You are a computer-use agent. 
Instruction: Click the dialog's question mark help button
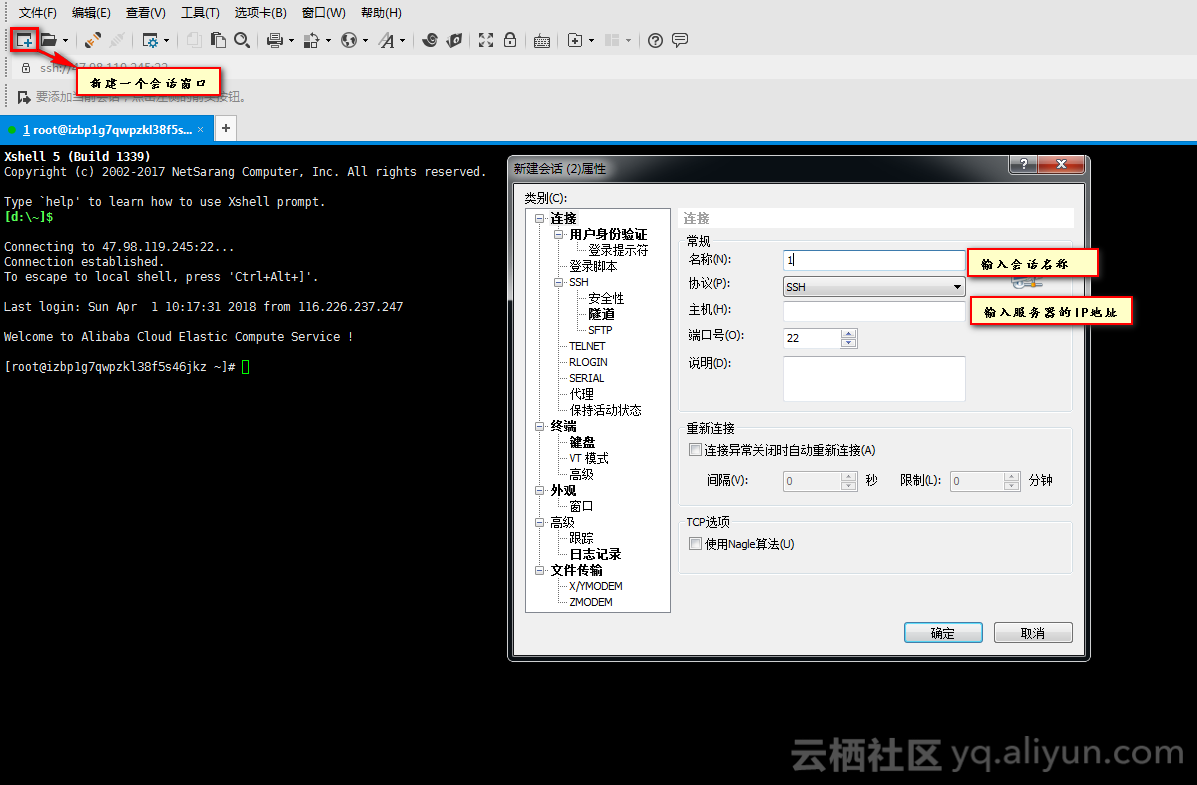coord(1023,164)
